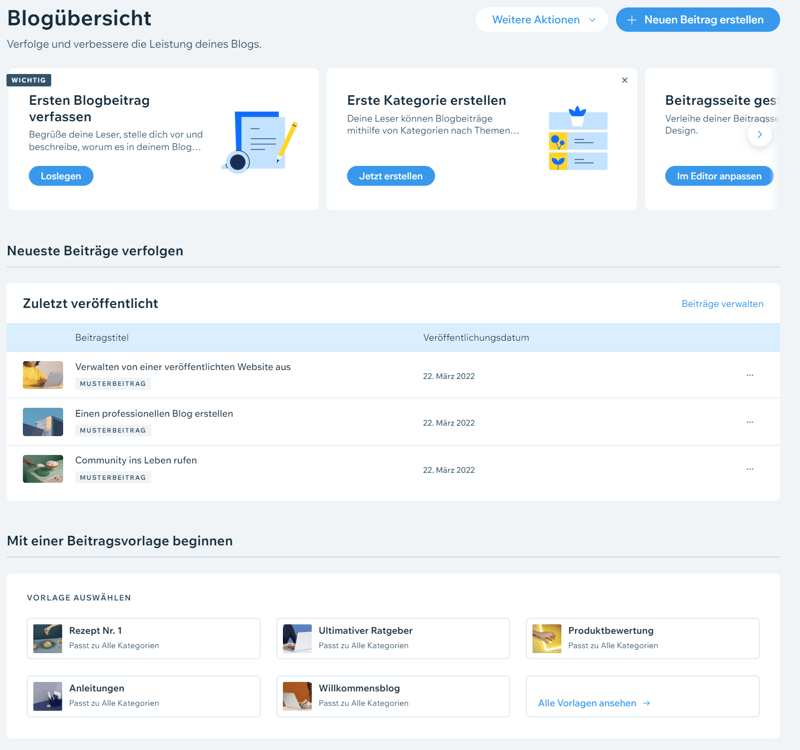Open thumbnail of Community ins Leben rufen post
Image resolution: width=800 pixels, height=750 pixels.
point(43,469)
